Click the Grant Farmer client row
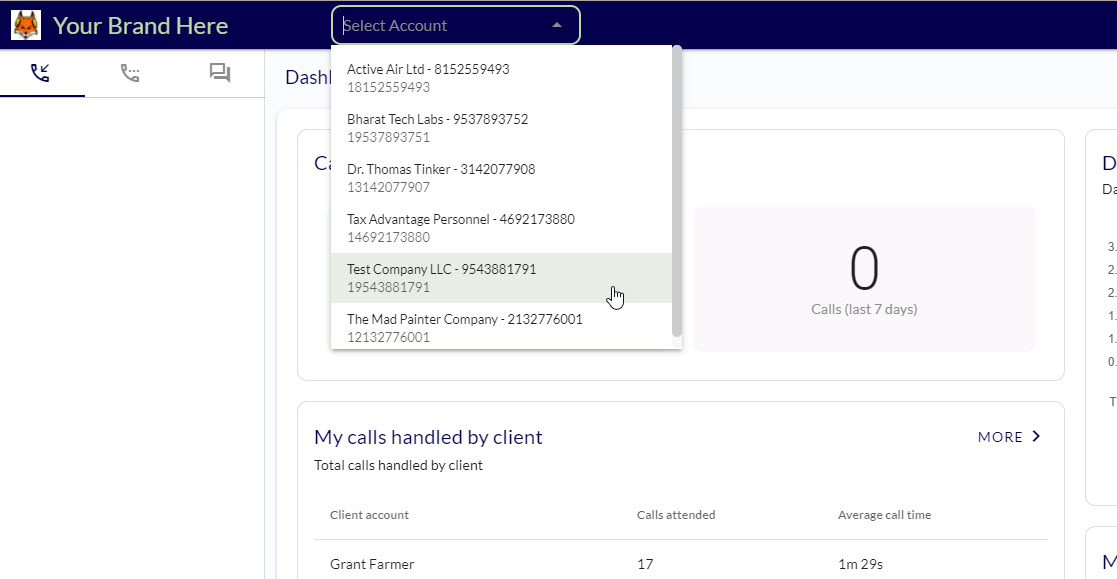This screenshot has height=579, width=1117. (680, 563)
